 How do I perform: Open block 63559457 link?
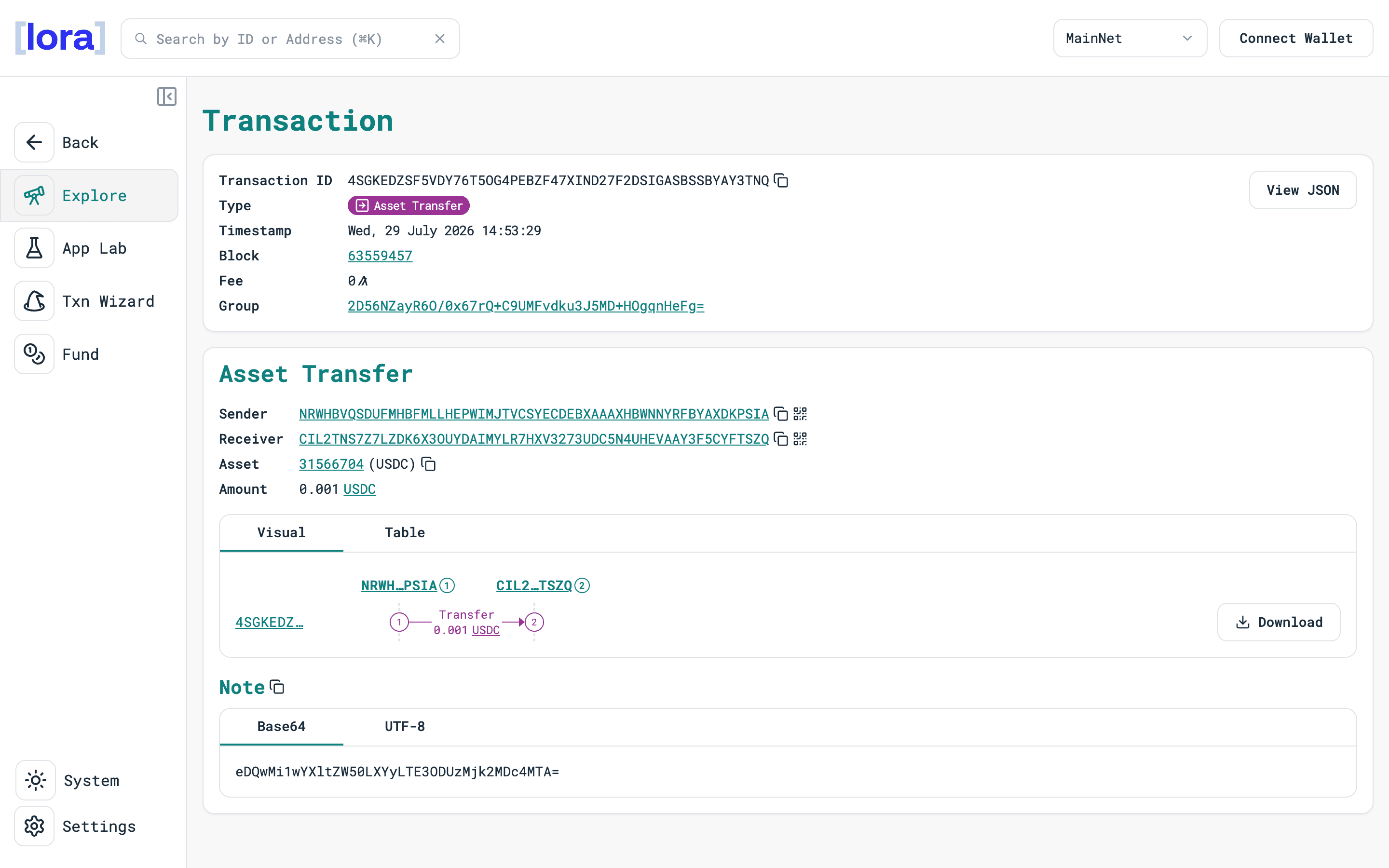pyautogui.click(x=380, y=256)
